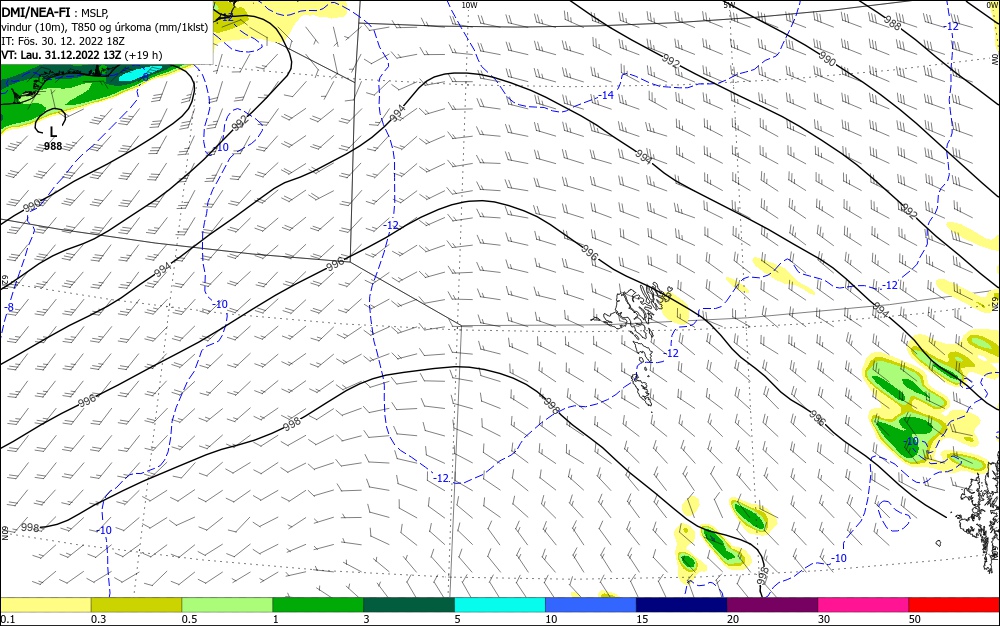Screen dimensions: 1000x626
Task: Click the '15' legend scale number
Action: [642, 619]
